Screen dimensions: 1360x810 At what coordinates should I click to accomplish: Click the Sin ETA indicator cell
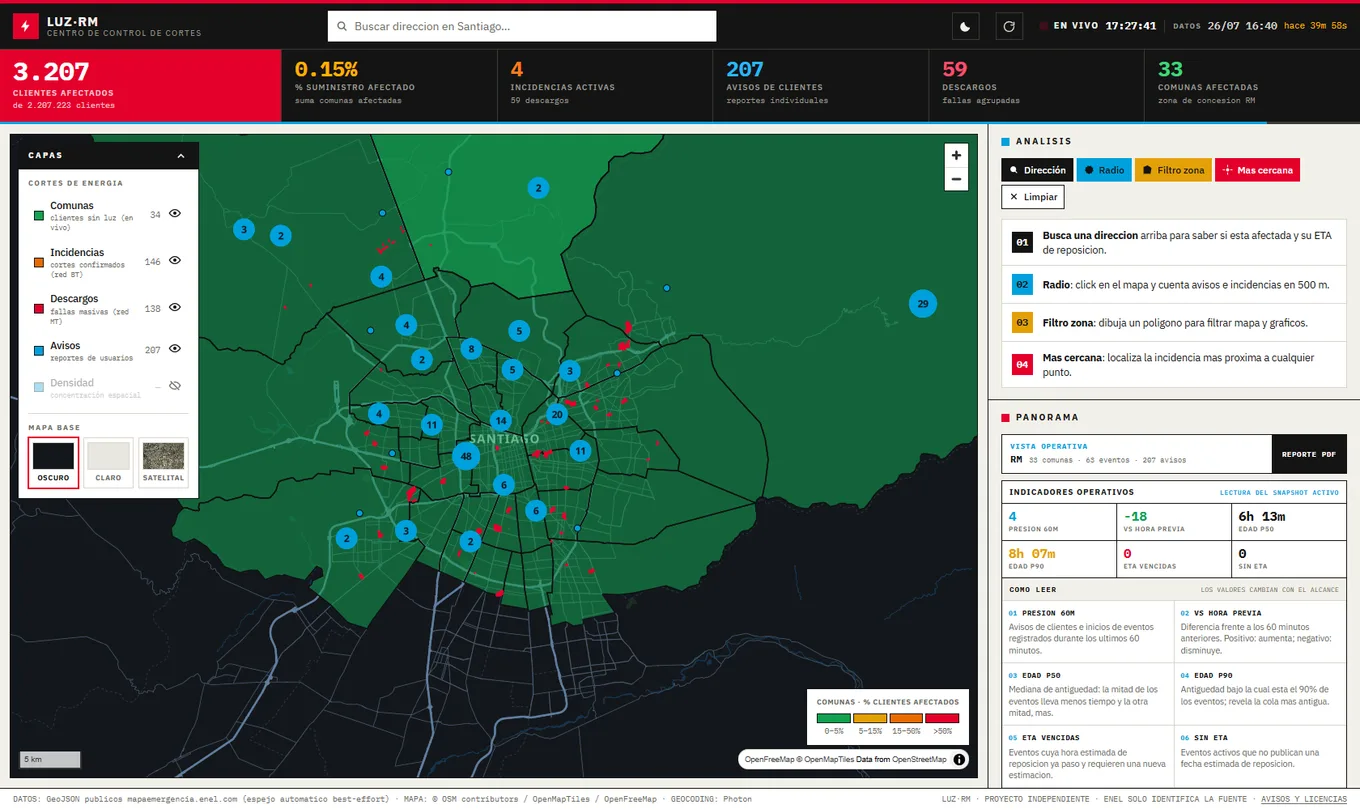1289,558
